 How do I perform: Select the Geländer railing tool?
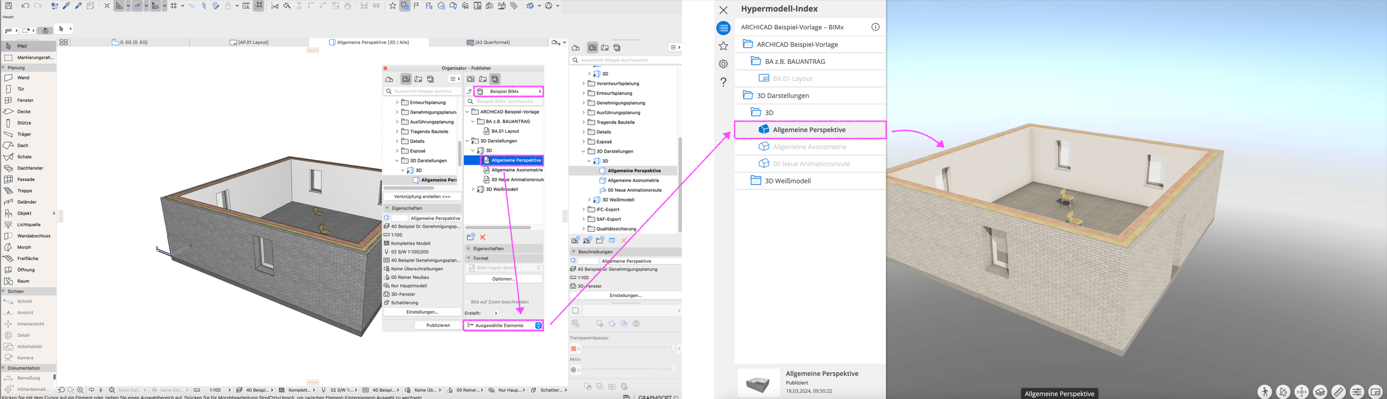[28, 202]
